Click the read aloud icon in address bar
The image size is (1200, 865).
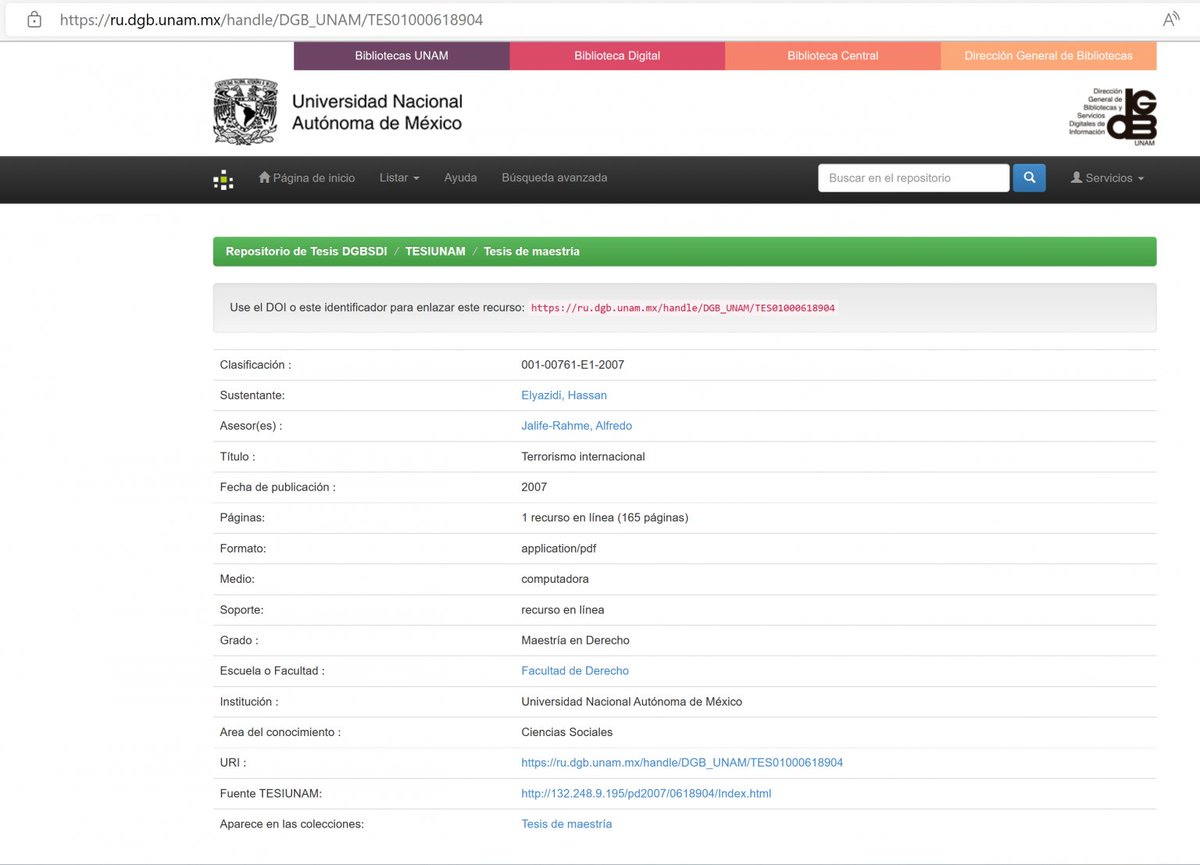coord(1171,19)
